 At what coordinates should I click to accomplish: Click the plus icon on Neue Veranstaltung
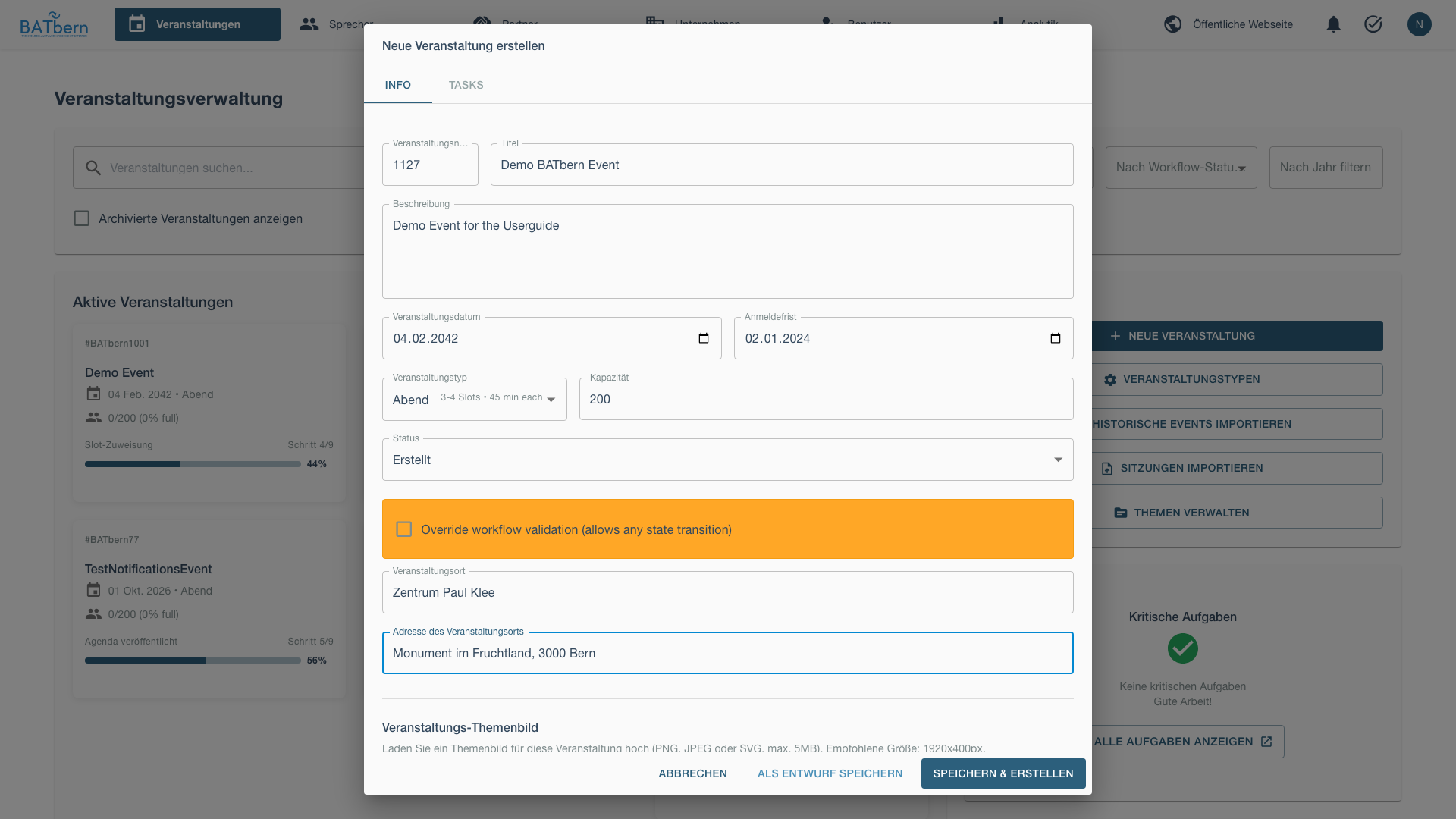click(x=1115, y=336)
